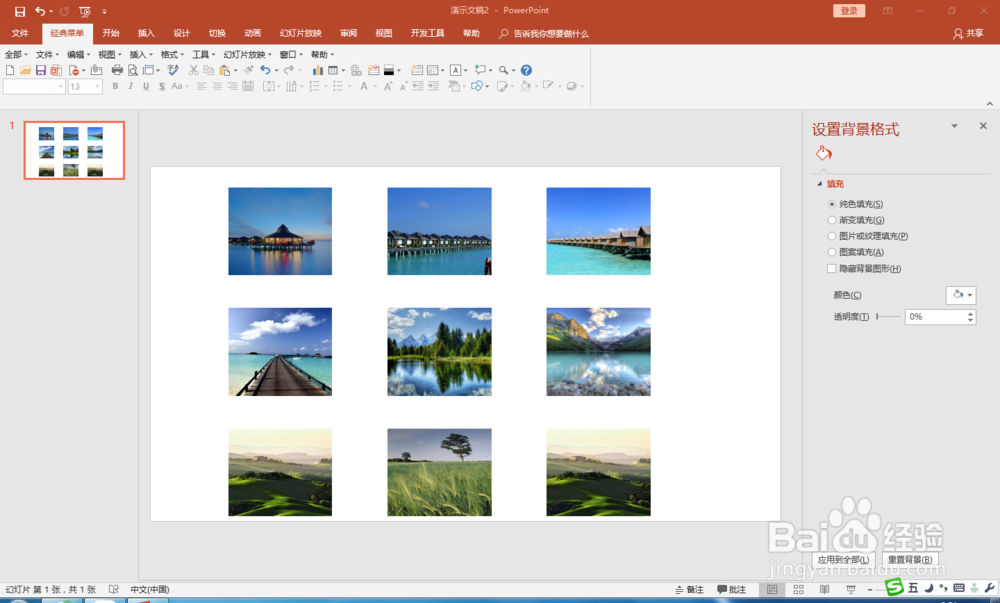1000x603 pixels.
Task: Switch to the 切换 ribbon tab
Action: point(217,33)
